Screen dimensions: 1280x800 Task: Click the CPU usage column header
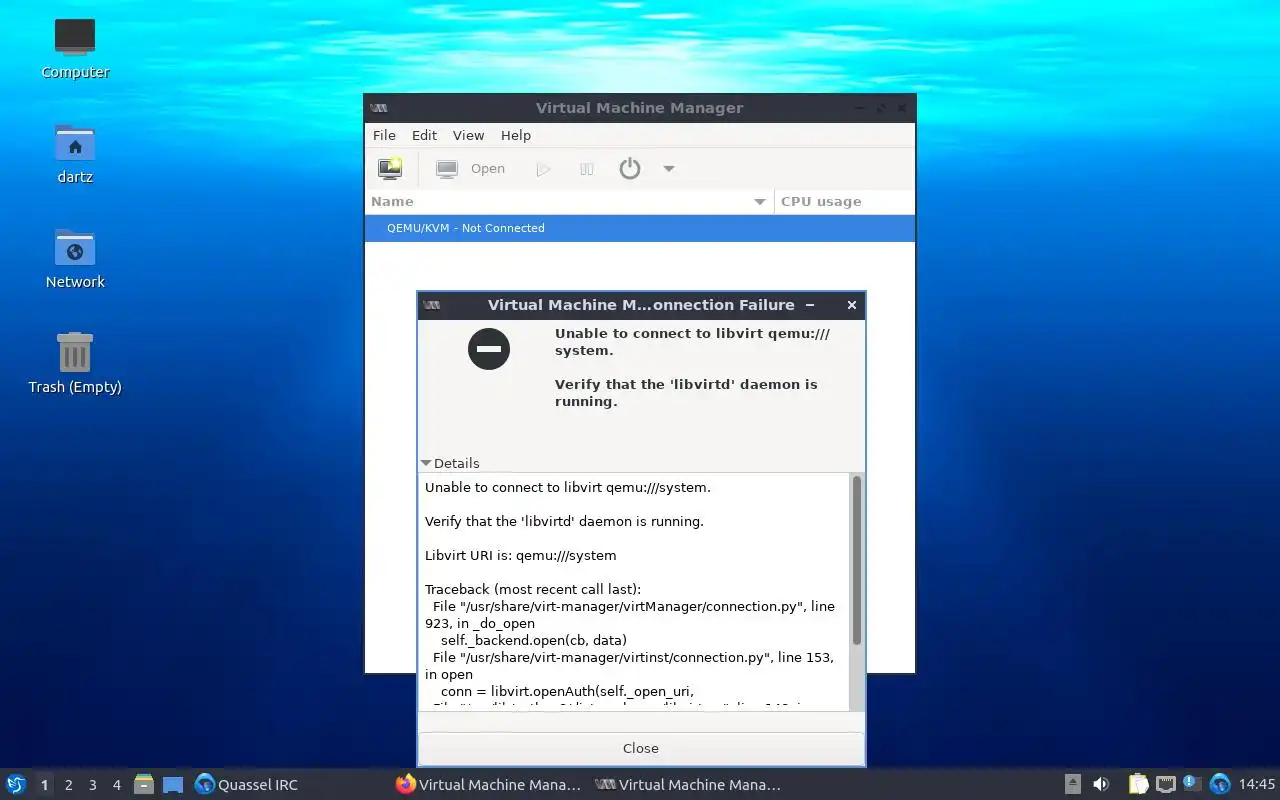pos(844,201)
